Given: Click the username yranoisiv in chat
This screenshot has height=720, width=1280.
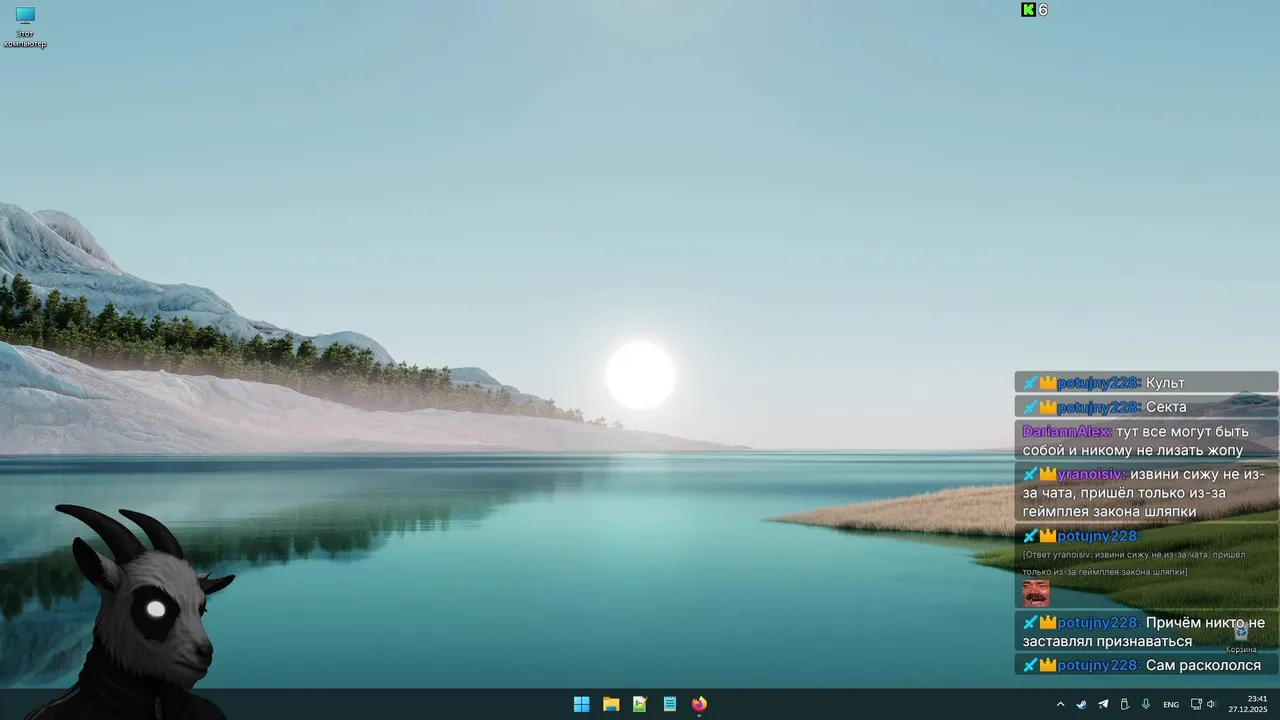Looking at the screenshot, I should [1091, 474].
